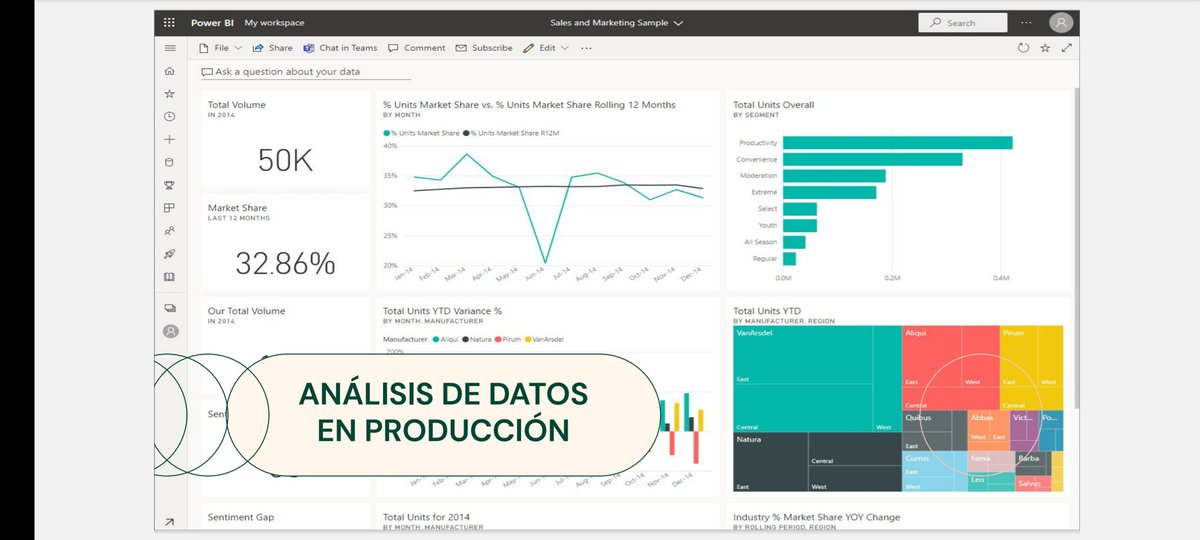Open the user account avatar
The image size is (1200, 540).
(1060, 22)
